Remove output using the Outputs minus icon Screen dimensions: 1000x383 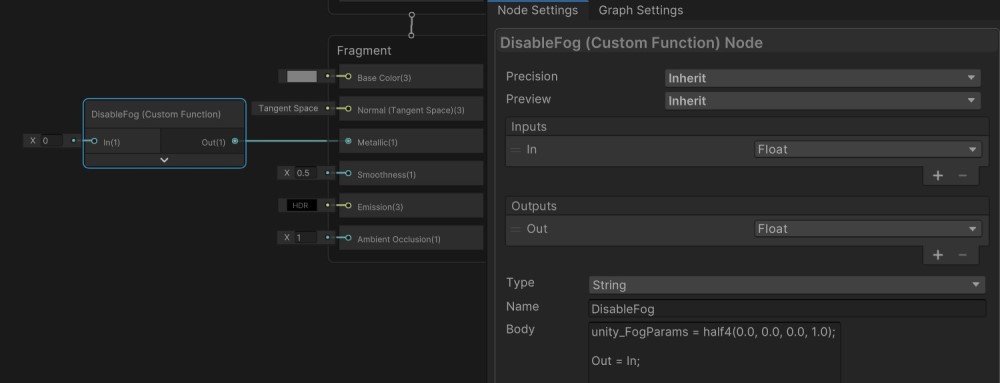click(962, 255)
